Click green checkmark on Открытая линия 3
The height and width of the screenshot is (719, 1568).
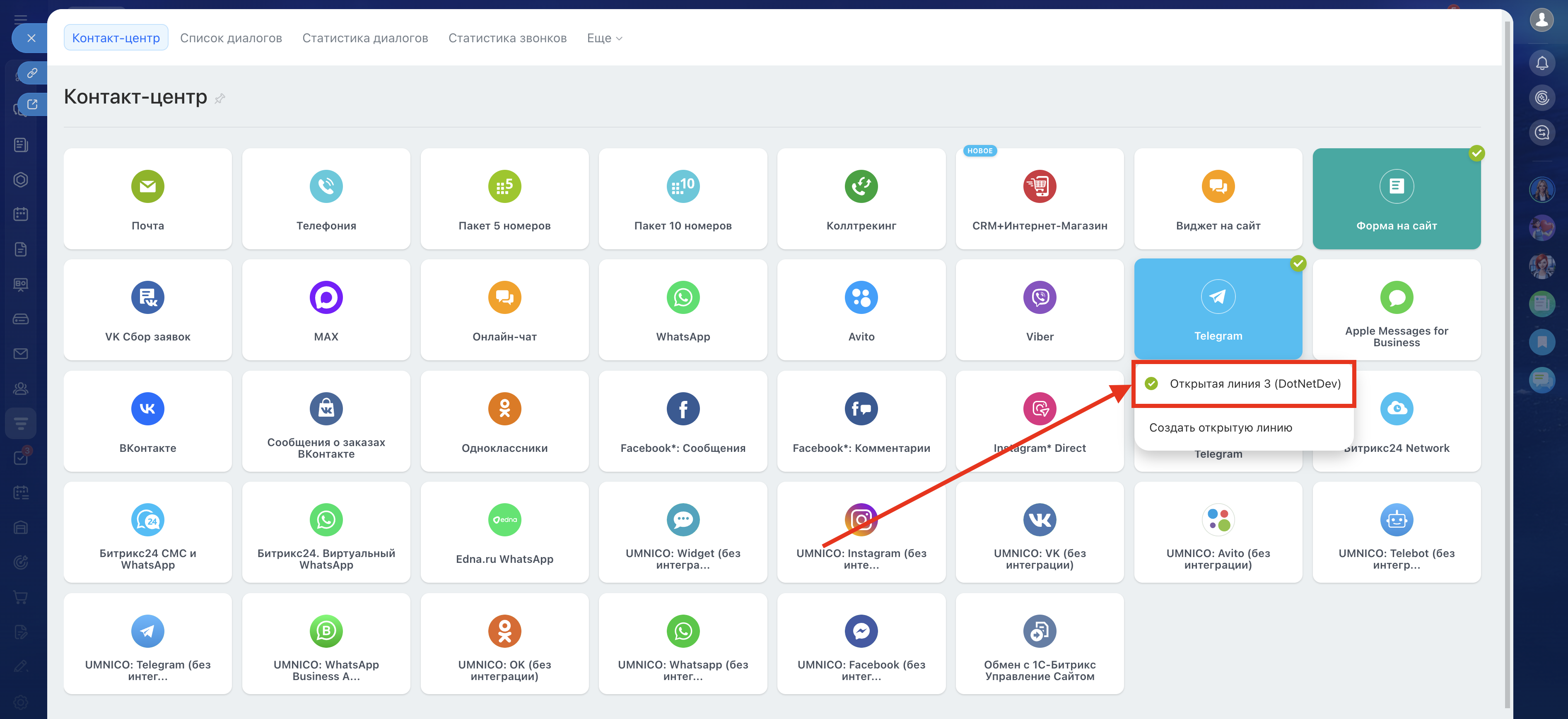tap(1151, 384)
